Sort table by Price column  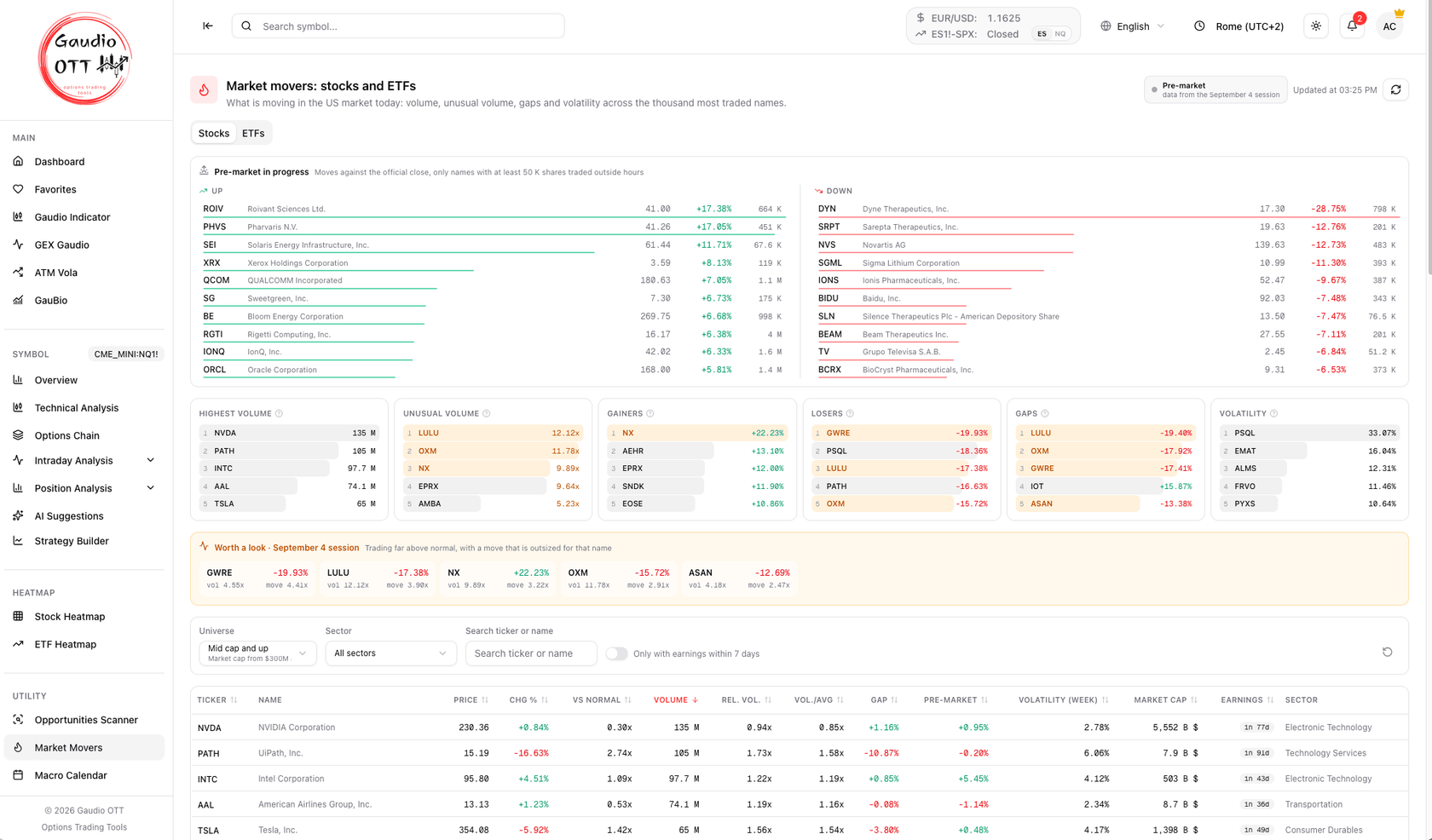click(x=471, y=700)
